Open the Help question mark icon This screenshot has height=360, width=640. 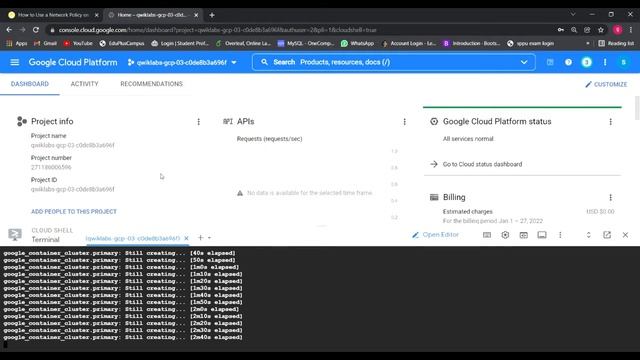point(568,62)
